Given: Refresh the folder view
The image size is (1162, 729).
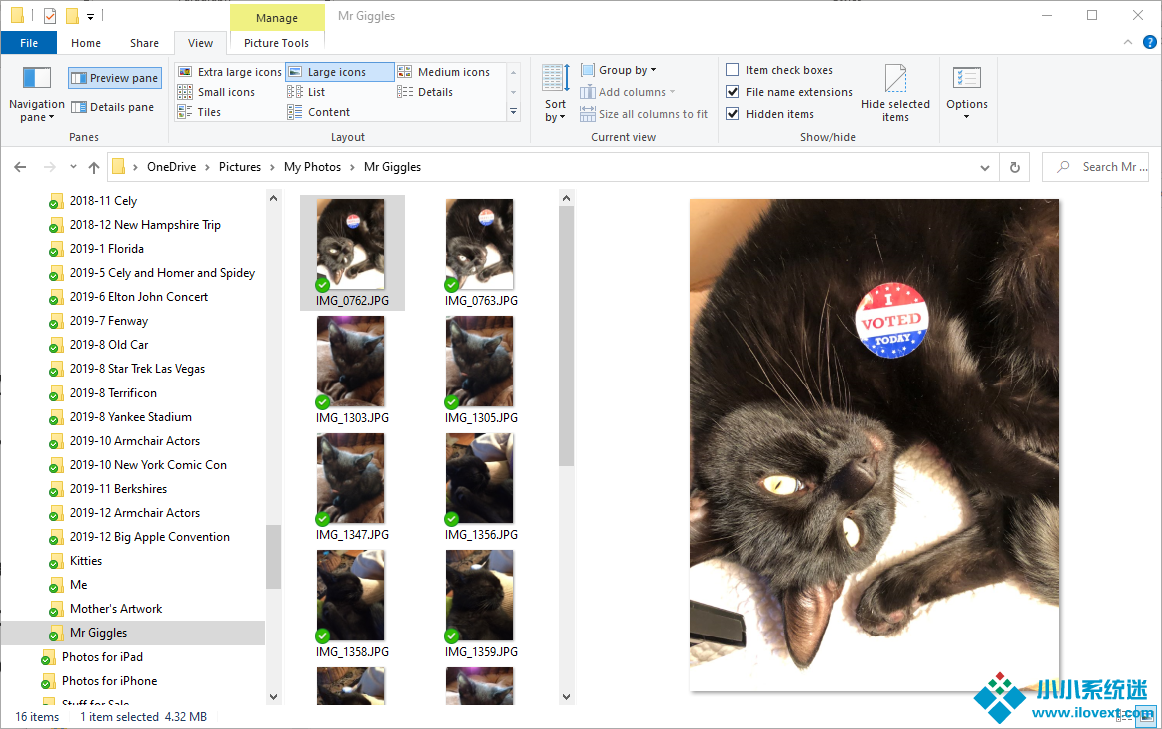Looking at the screenshot, I should tap(1015, 167).
